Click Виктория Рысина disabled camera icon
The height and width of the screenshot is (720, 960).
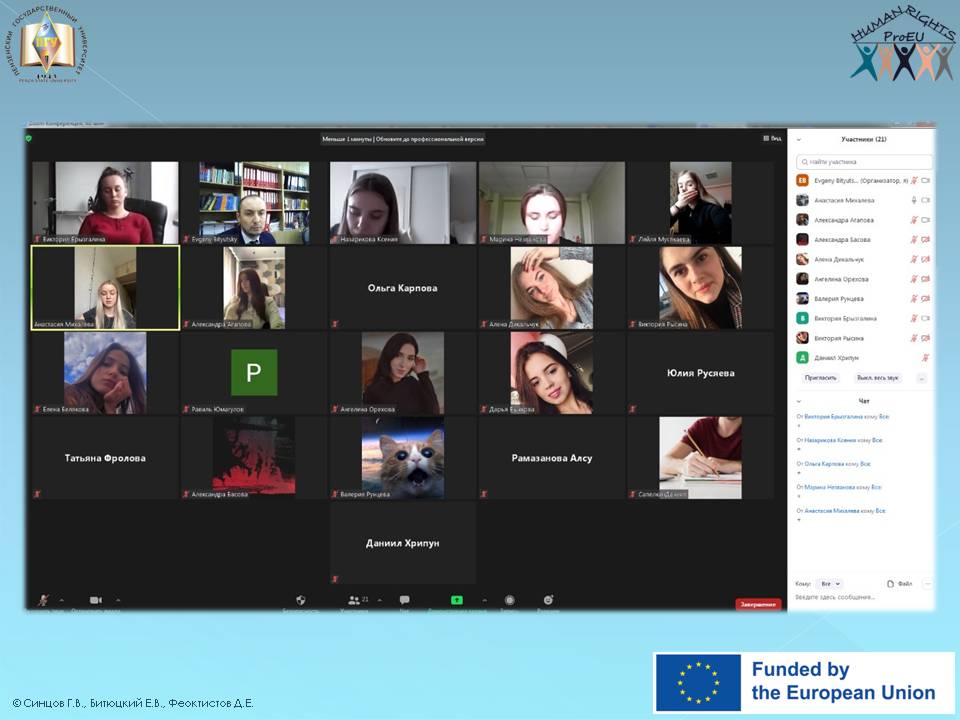click(926, 337)
